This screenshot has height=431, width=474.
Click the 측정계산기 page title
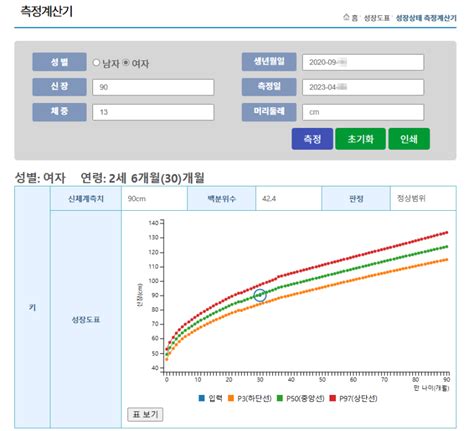[x=47, y=11]
